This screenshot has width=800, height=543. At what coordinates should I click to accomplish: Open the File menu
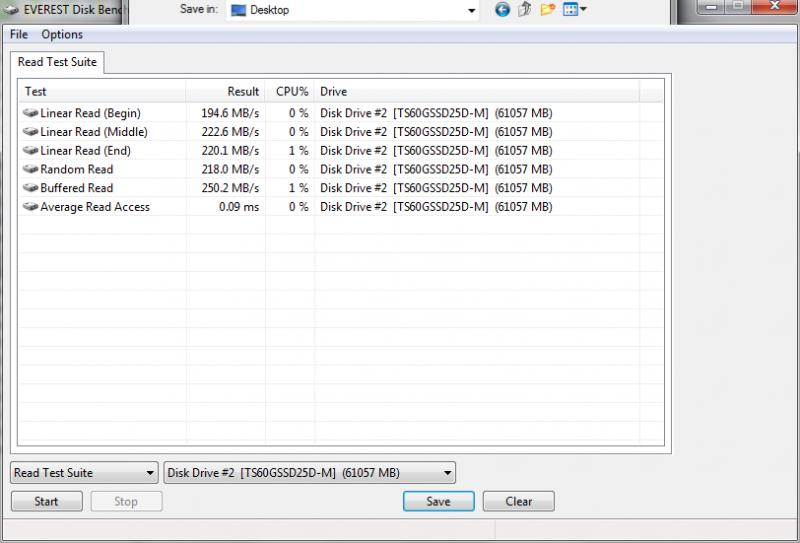click(19, 35)
